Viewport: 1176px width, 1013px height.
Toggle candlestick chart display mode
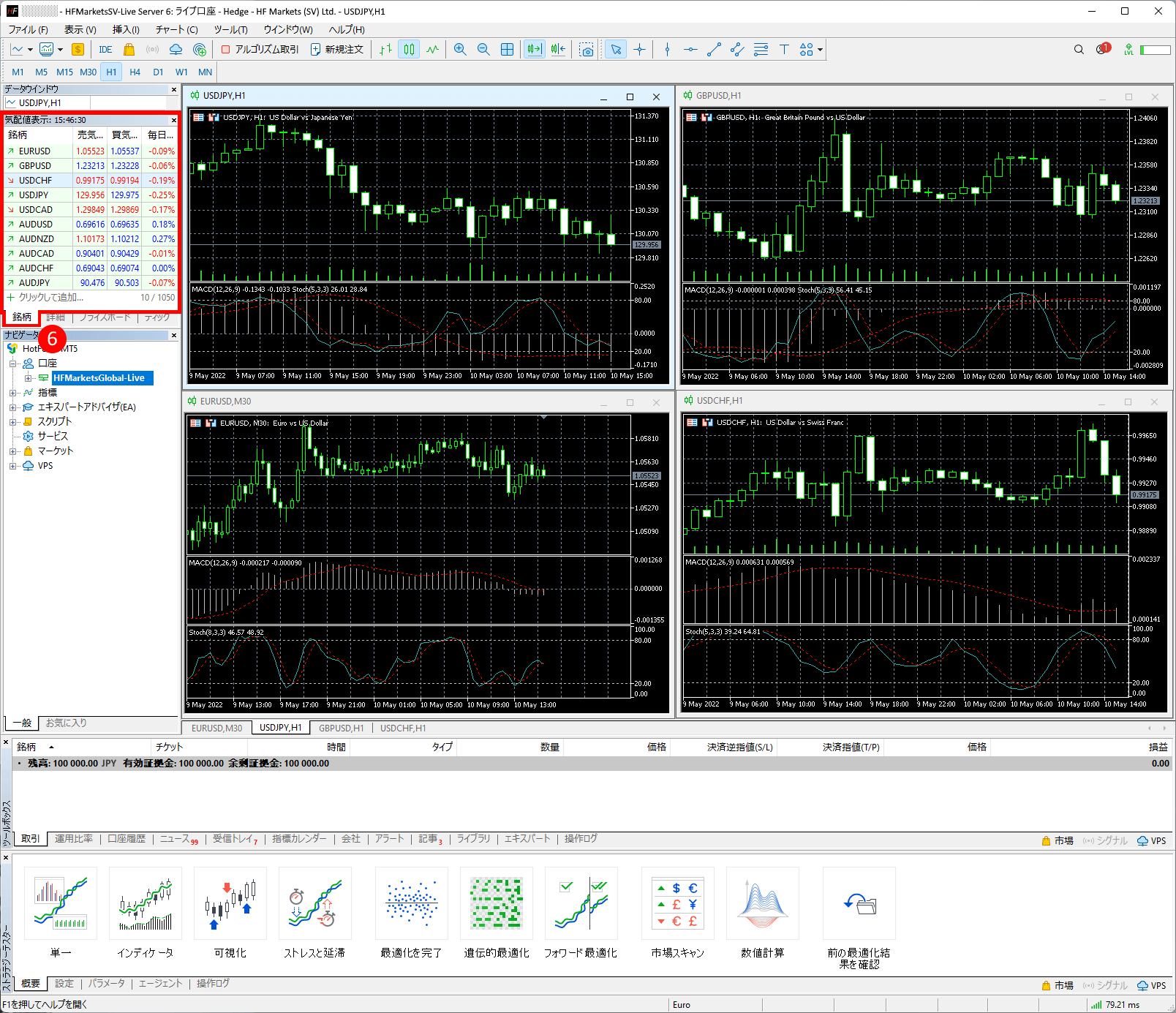pyautogui.click(x=409, y=49)
